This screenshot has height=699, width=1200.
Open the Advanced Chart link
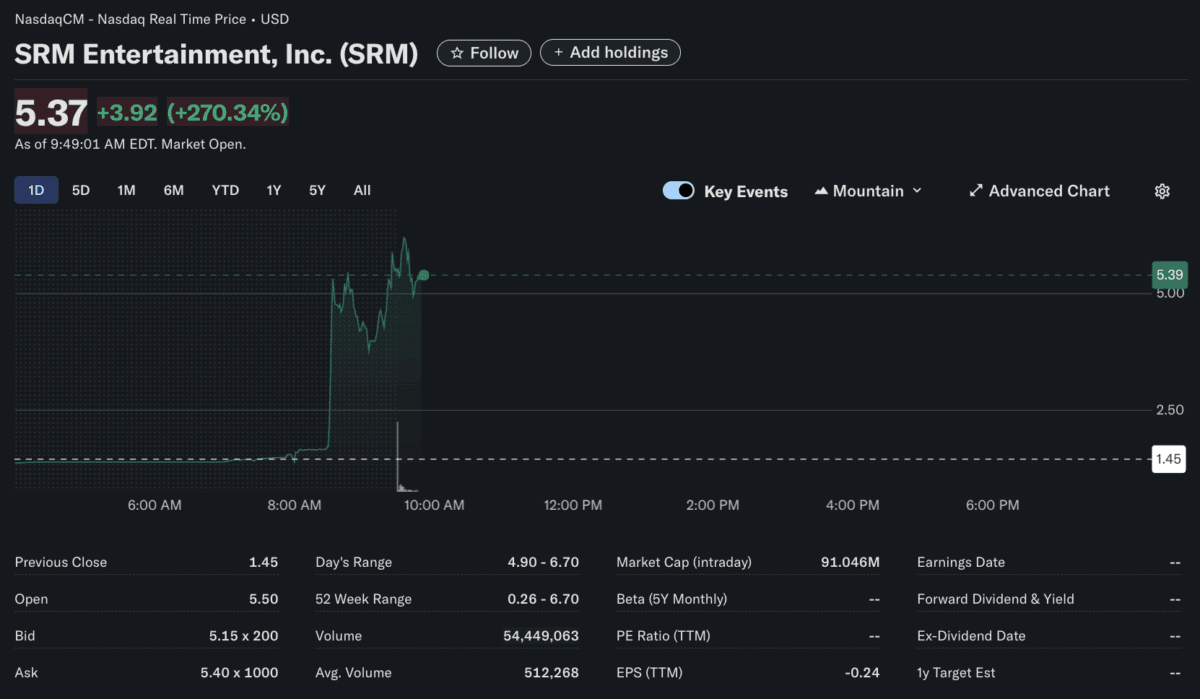click(x=1049, y=191)
